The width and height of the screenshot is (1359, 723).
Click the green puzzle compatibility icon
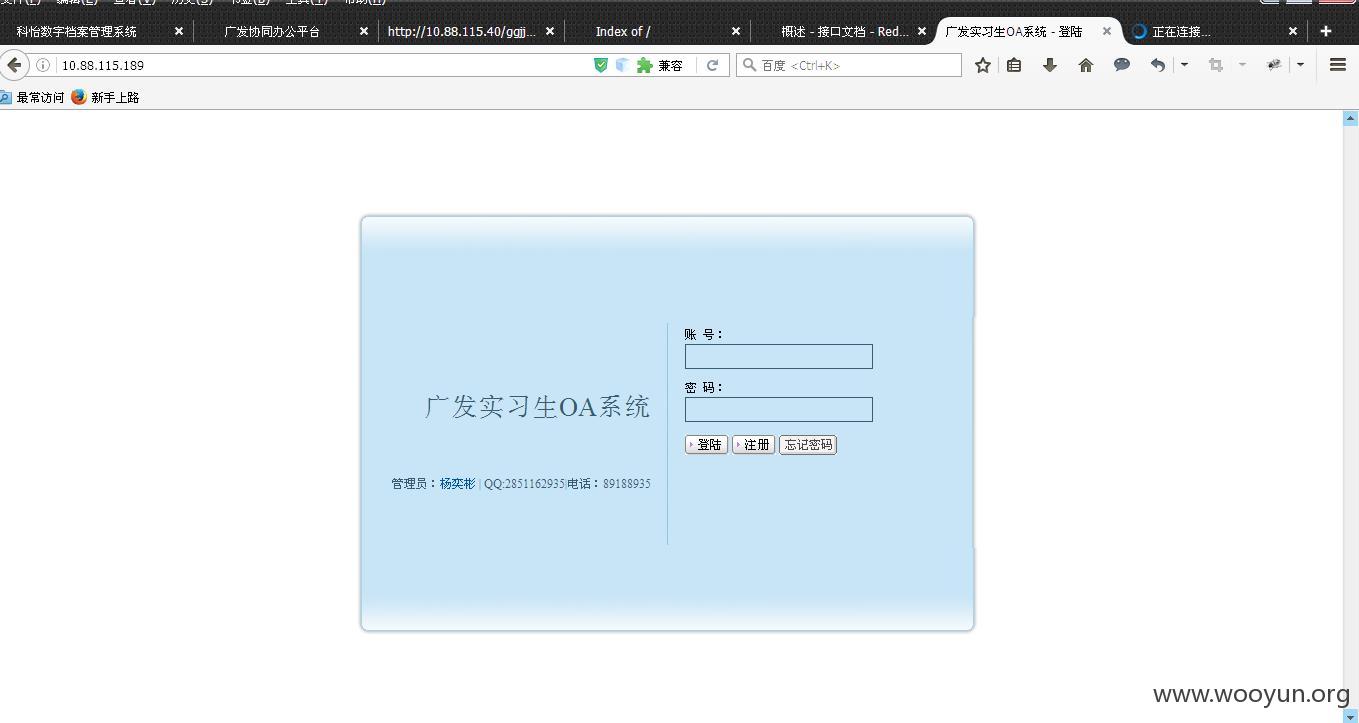pos(645,65)
